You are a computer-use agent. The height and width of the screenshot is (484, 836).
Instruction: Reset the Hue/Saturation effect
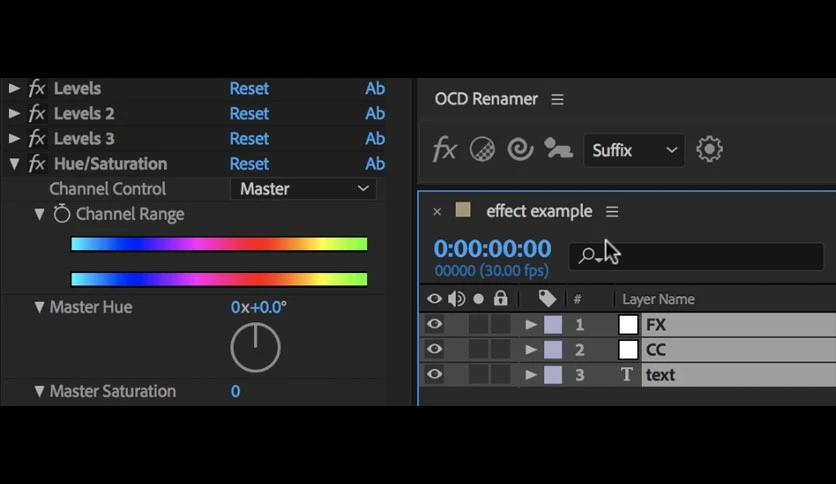click(x=249, y=164)
